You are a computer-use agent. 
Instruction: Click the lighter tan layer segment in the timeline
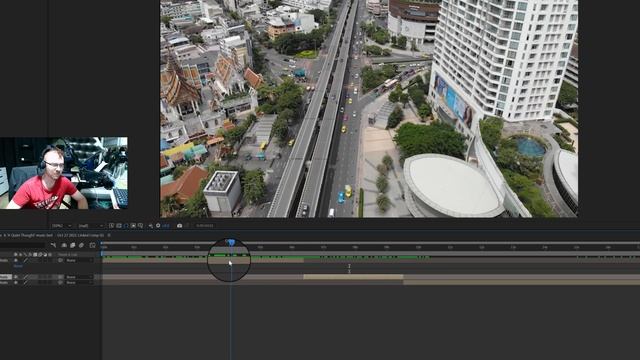(353, 277)
